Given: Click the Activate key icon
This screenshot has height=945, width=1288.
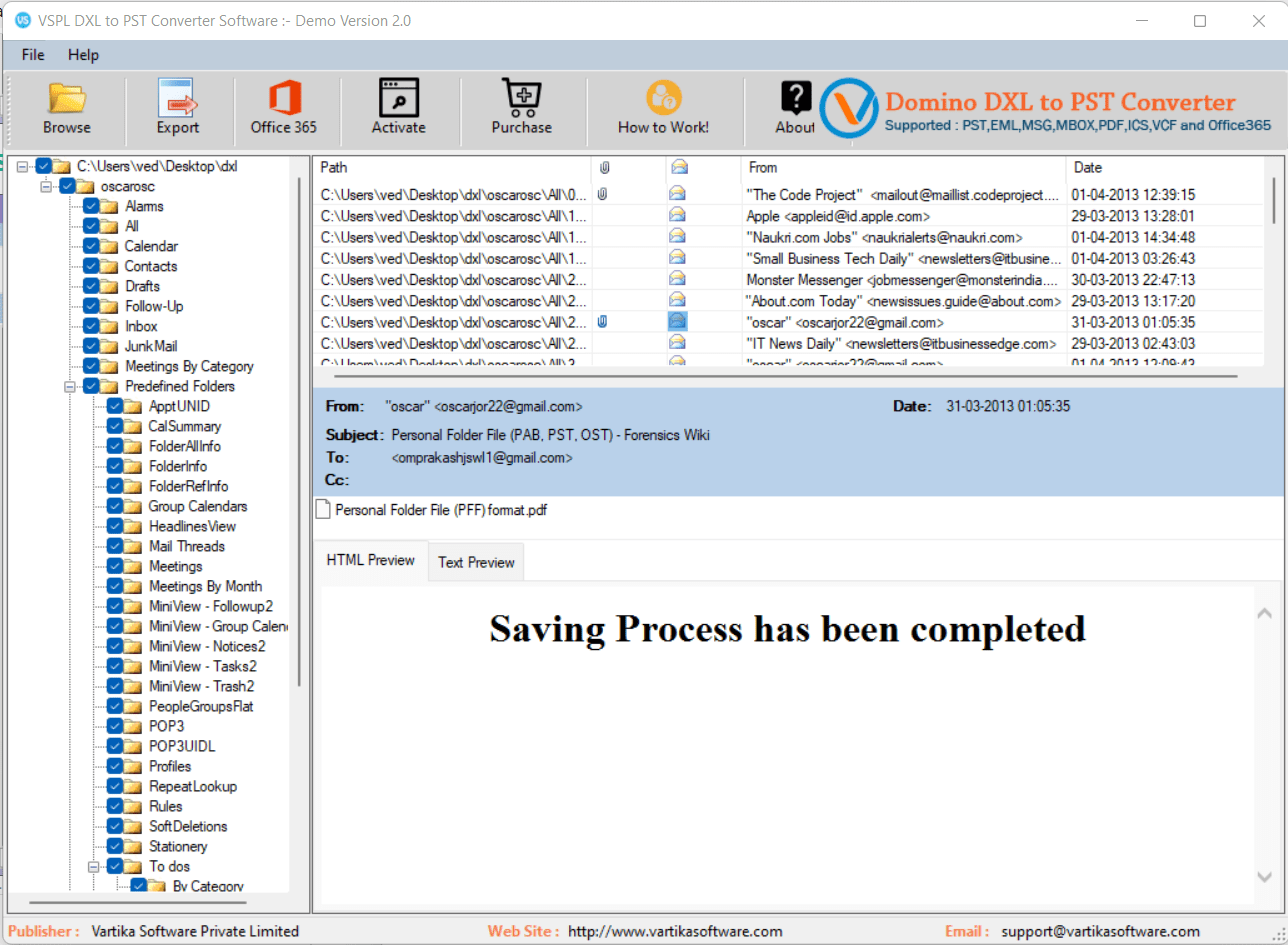Looking at the screenshot, I should coord(399,98).
